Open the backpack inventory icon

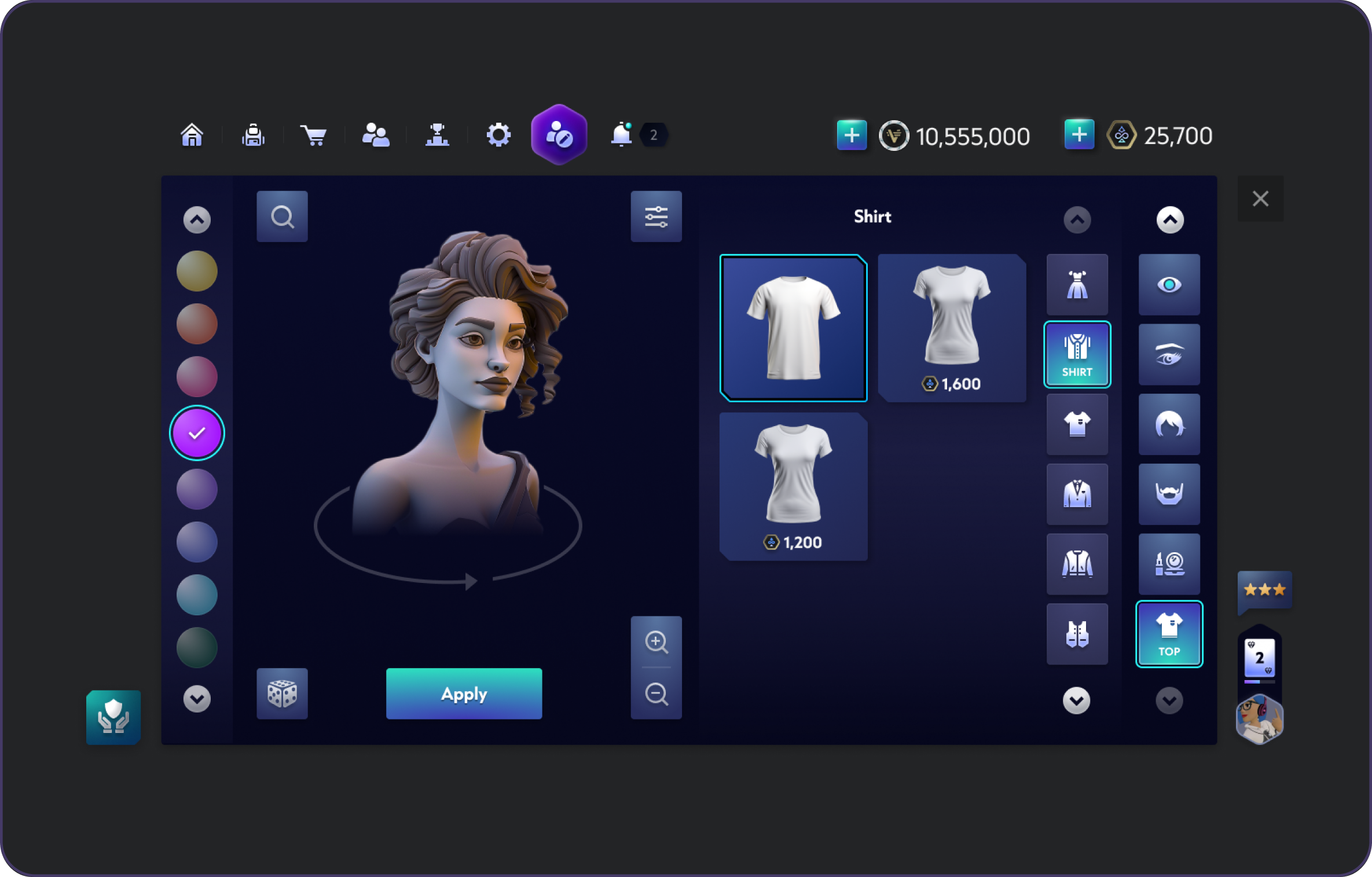coord(253,135)
